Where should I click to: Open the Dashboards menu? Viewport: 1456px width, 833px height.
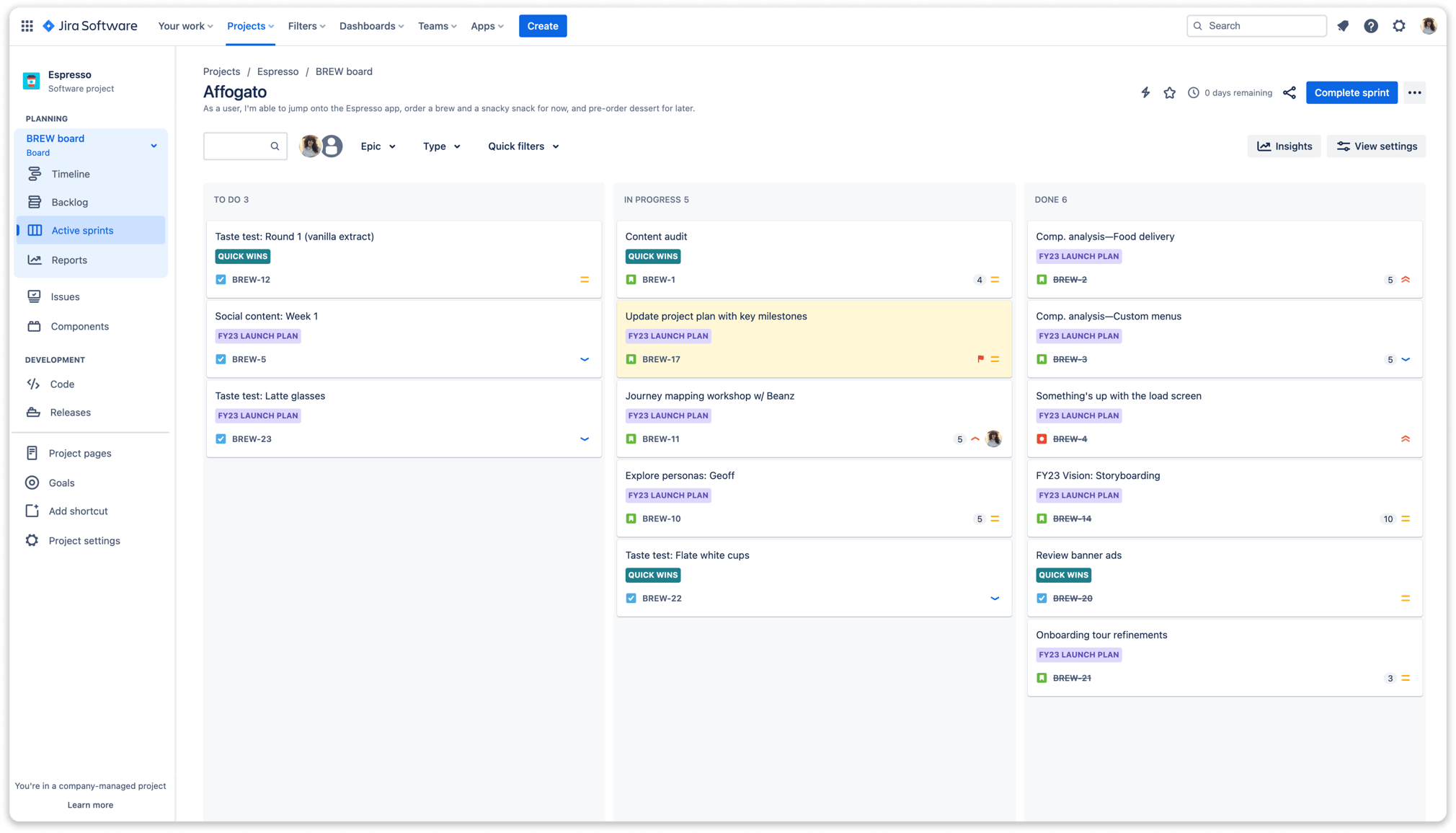[x=370, y=25]
